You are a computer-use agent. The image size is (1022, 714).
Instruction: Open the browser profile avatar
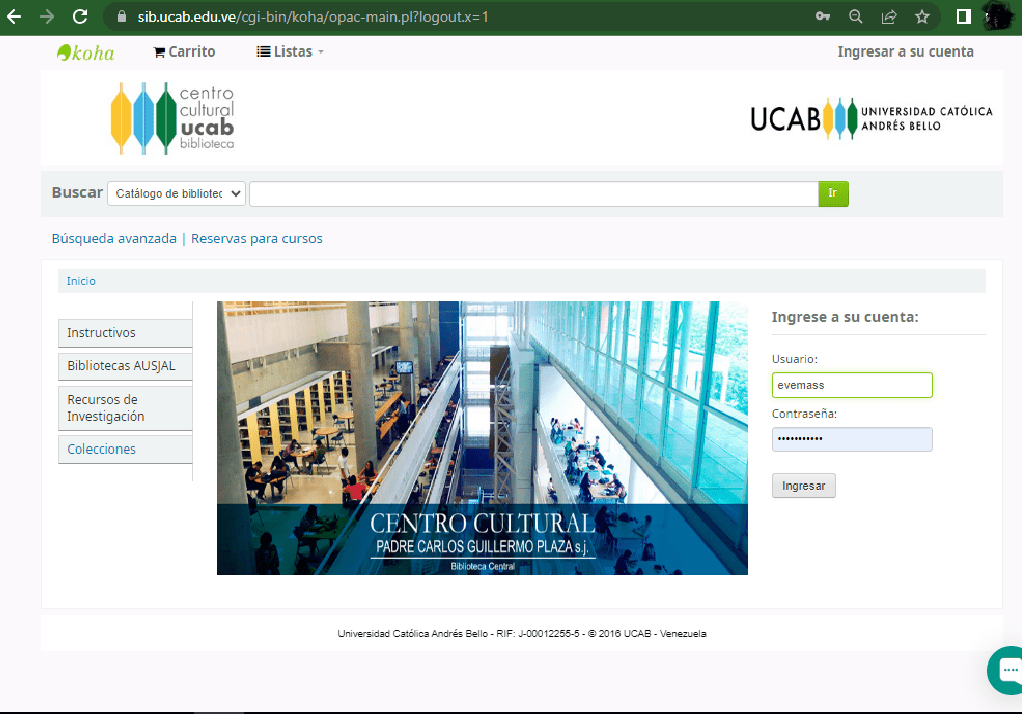(x=997, y=17)
